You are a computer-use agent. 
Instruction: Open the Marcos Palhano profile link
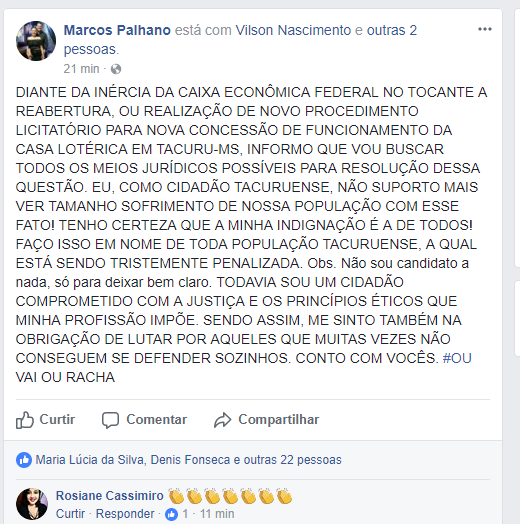[117, 30]
